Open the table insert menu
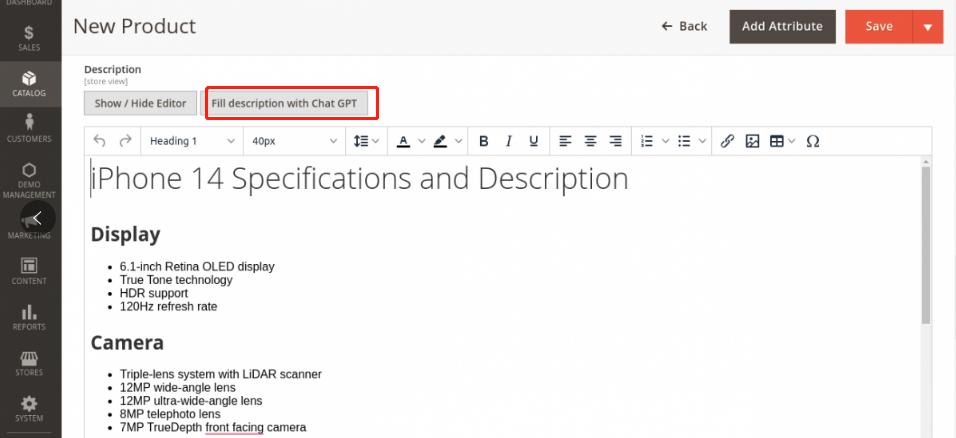956x438 pixels. 783,142
